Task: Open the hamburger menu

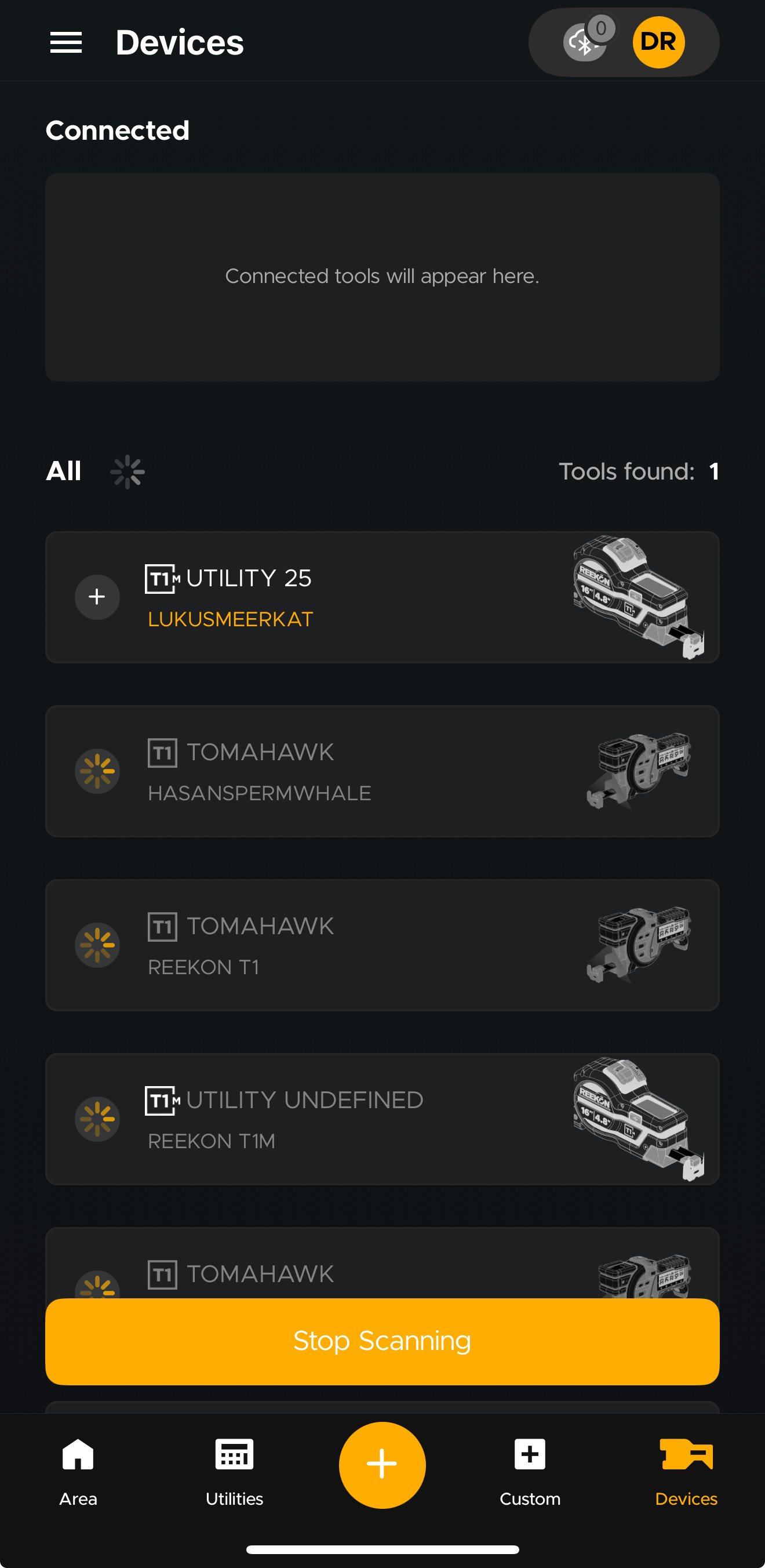Action: point(65,42)
